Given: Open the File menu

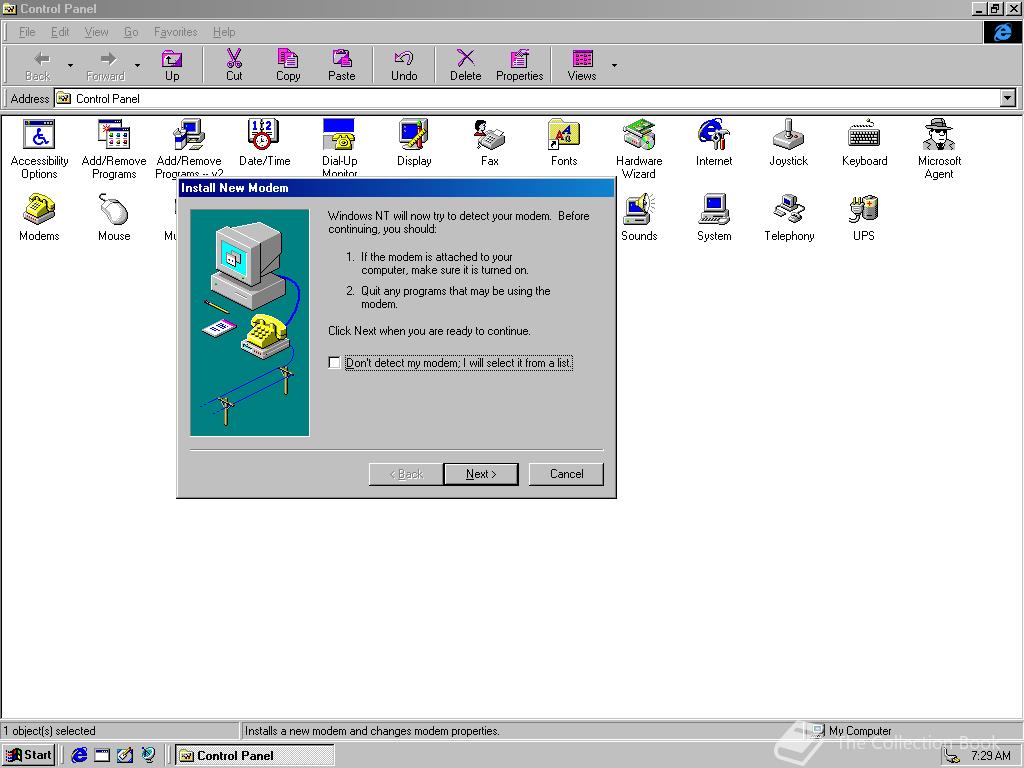Looking at the screenshot, I should coord(27,32).
